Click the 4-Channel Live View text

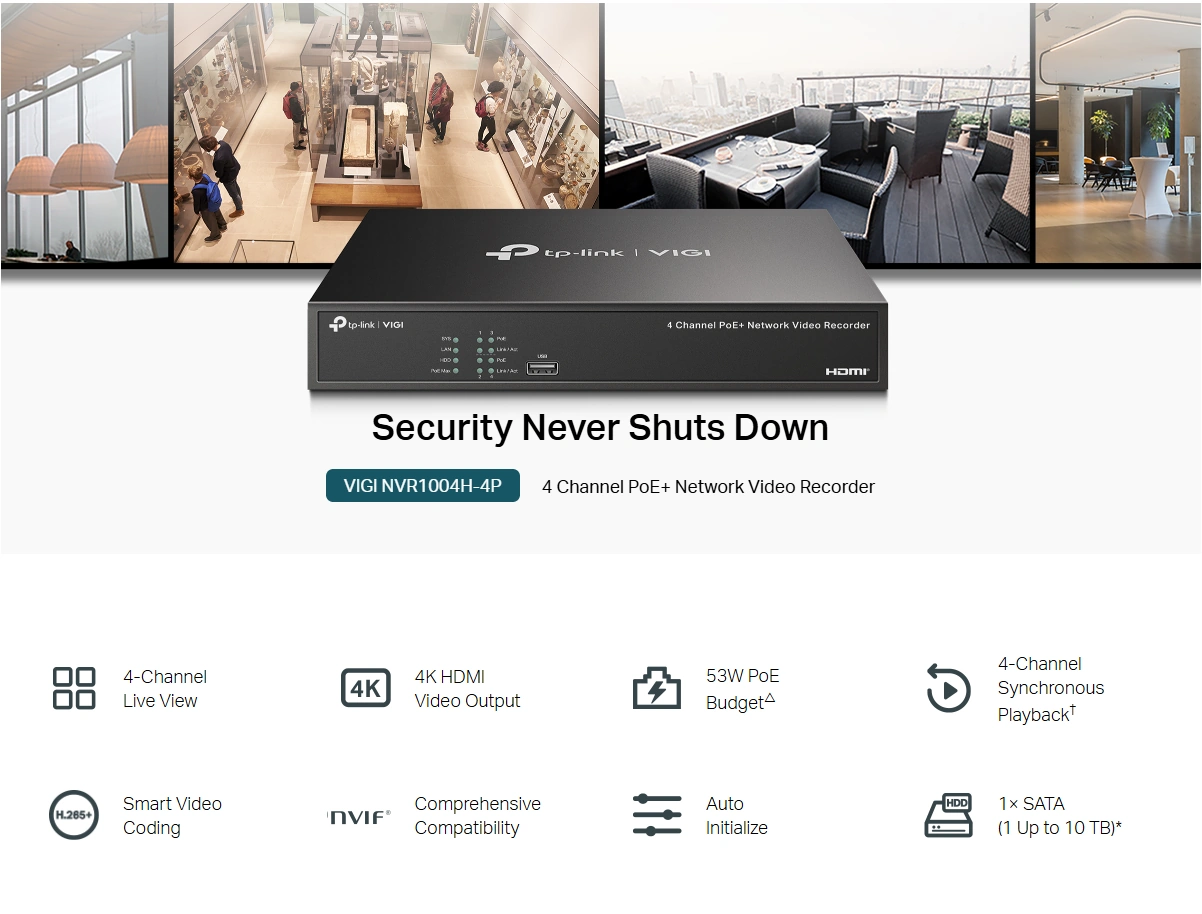click(x=165, y=689)
